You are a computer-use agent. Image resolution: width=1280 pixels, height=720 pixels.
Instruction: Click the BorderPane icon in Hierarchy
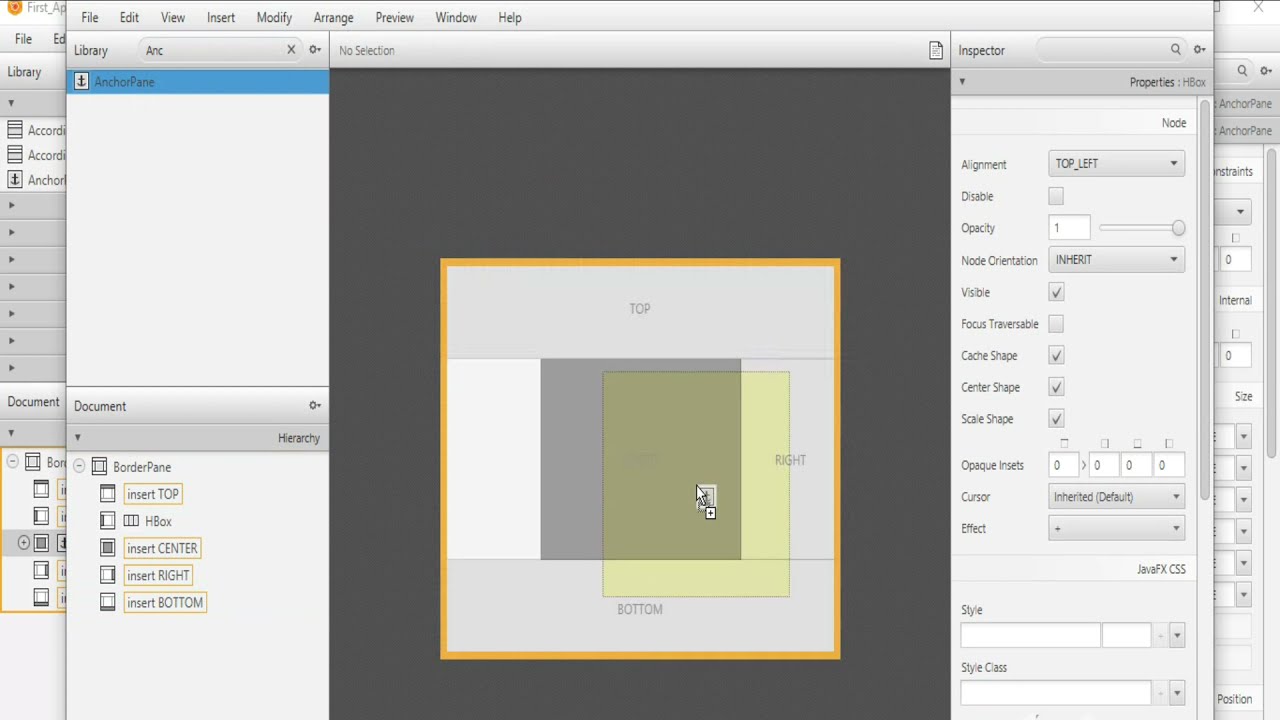99,467
